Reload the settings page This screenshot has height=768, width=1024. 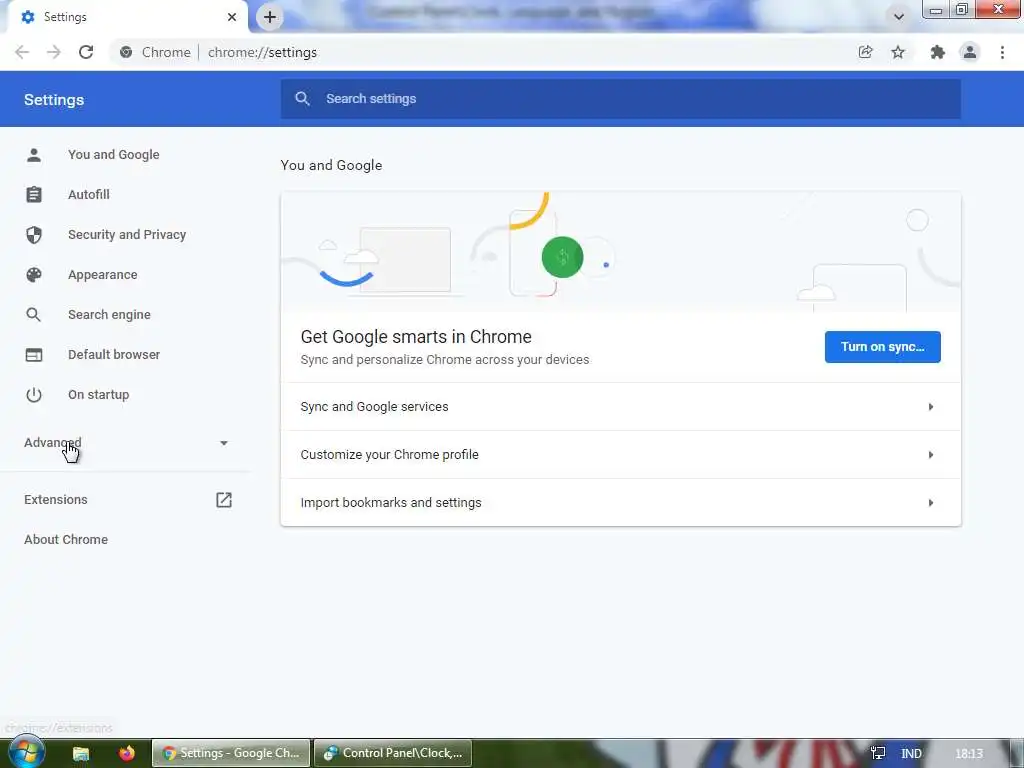pyautogui.click(x=86, y=52)
